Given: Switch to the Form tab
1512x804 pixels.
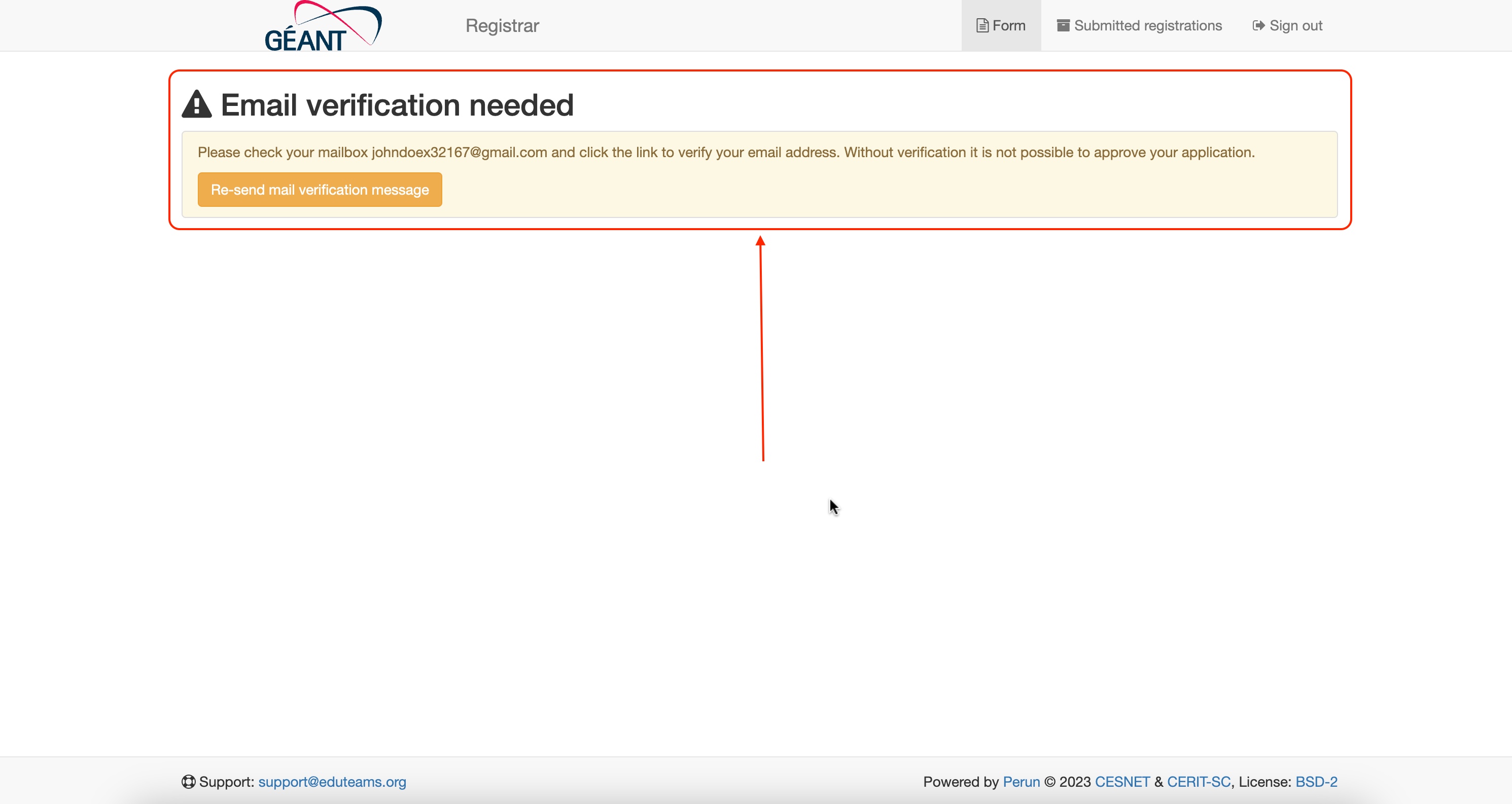Looking at the screenshot, I should click(x=1001, y=26).
